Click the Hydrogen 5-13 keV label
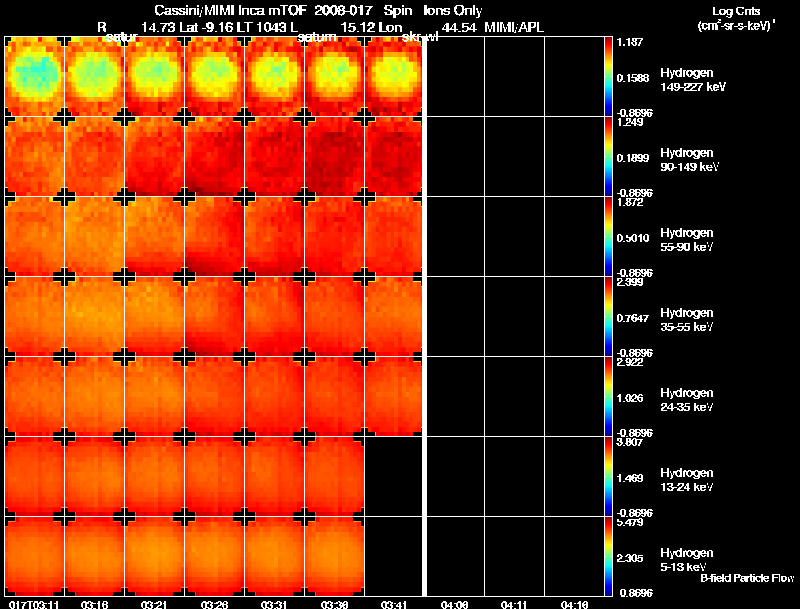The image size is (800, 609). click(x=687, y=560)
